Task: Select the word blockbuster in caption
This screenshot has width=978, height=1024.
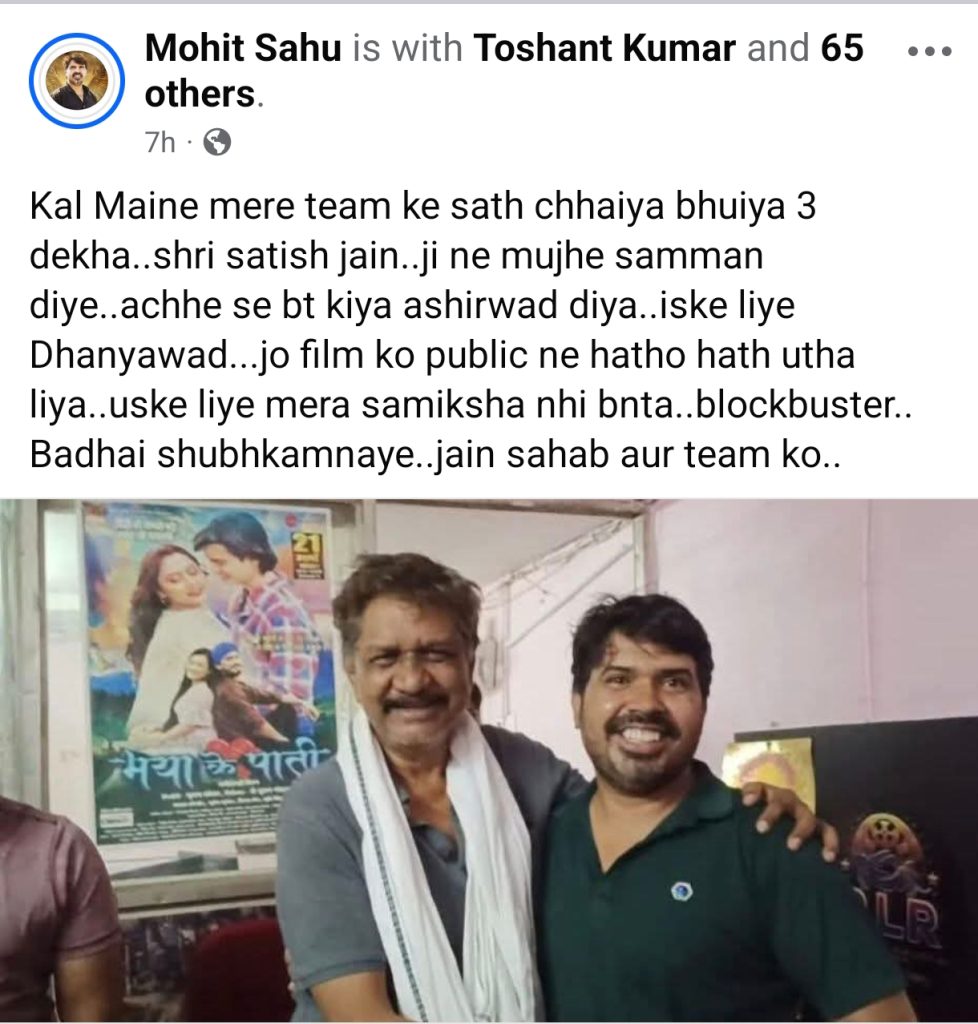Action: coord(797,405)
